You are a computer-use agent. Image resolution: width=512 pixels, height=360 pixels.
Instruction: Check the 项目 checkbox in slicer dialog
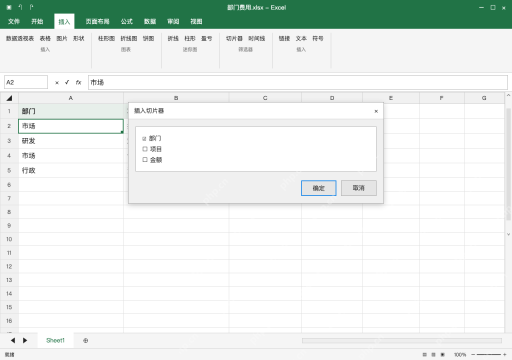click(145, 149)
